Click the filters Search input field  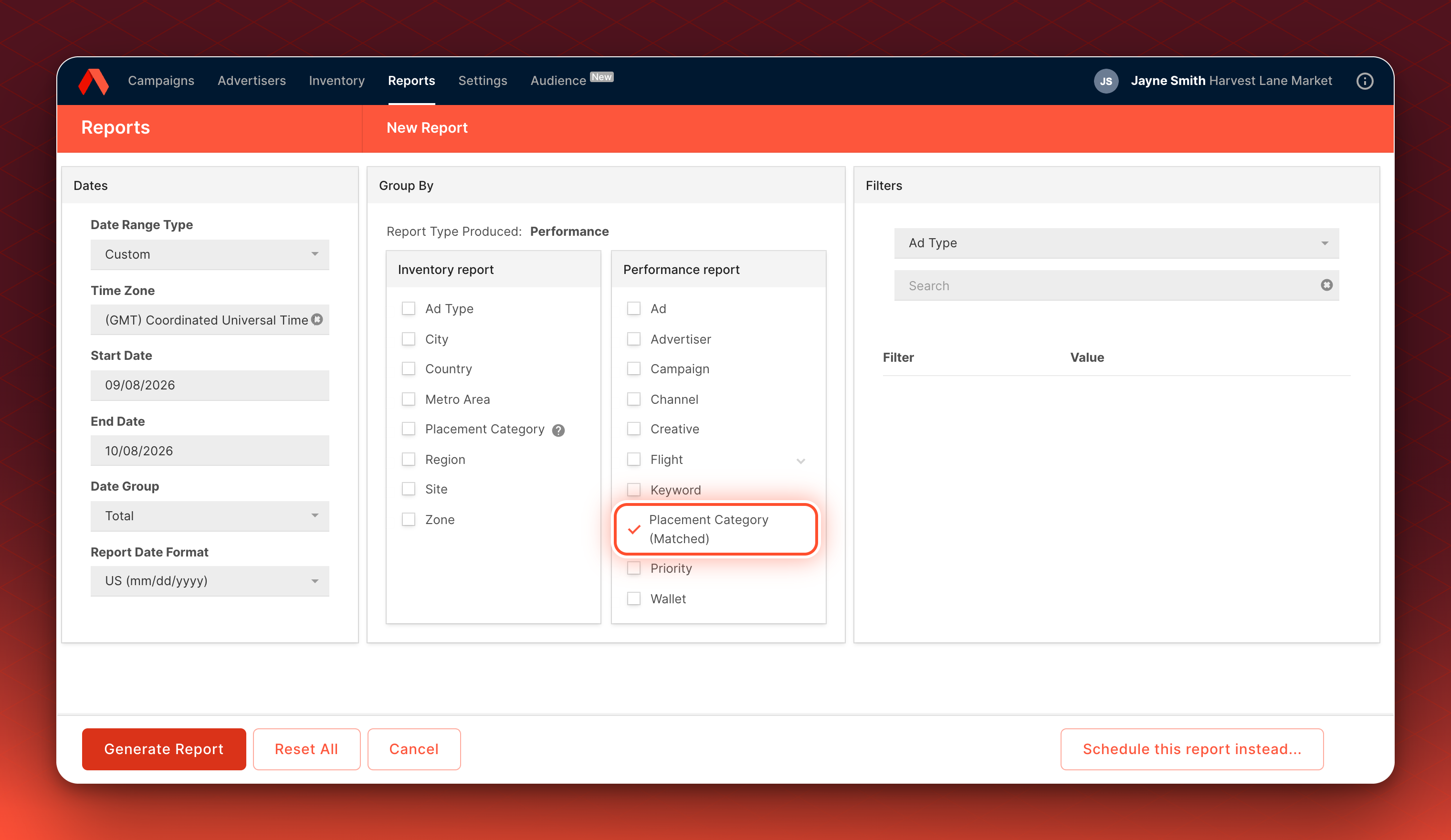pyautogui.click(x=1116, y=285)
